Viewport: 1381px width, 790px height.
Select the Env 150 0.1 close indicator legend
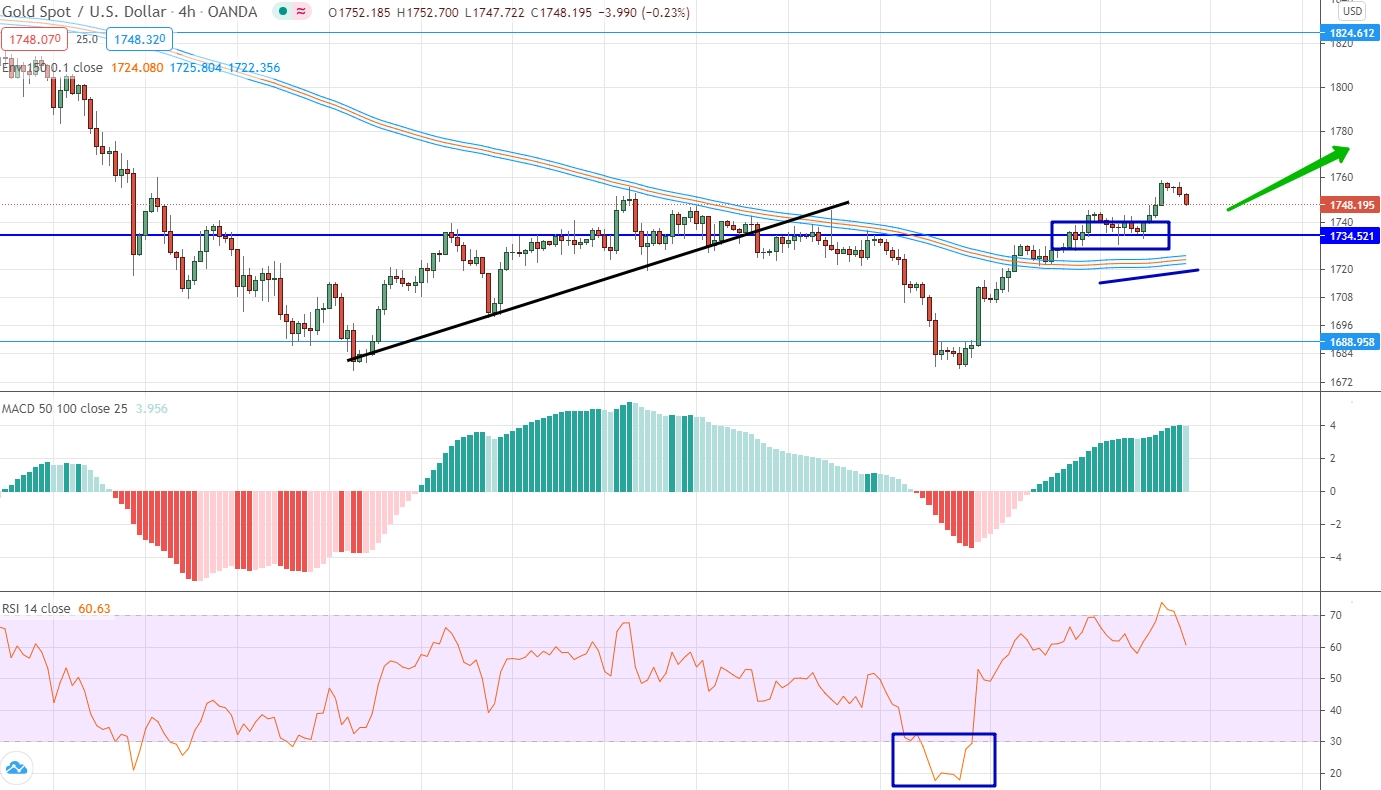[52, 68]
